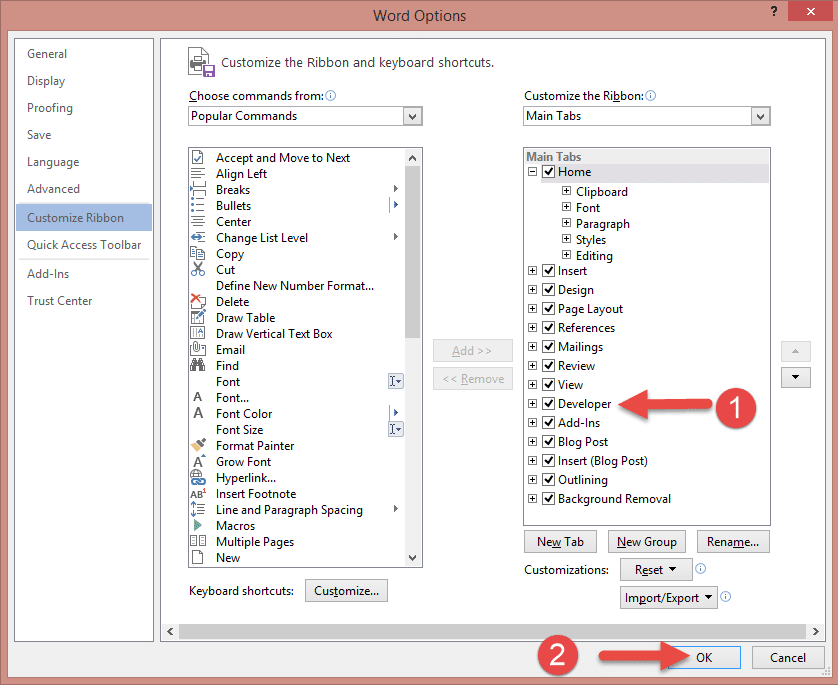Select the Quick Access Toolbar category
This screenshot has height=685, width=838.
coord(83,245)
